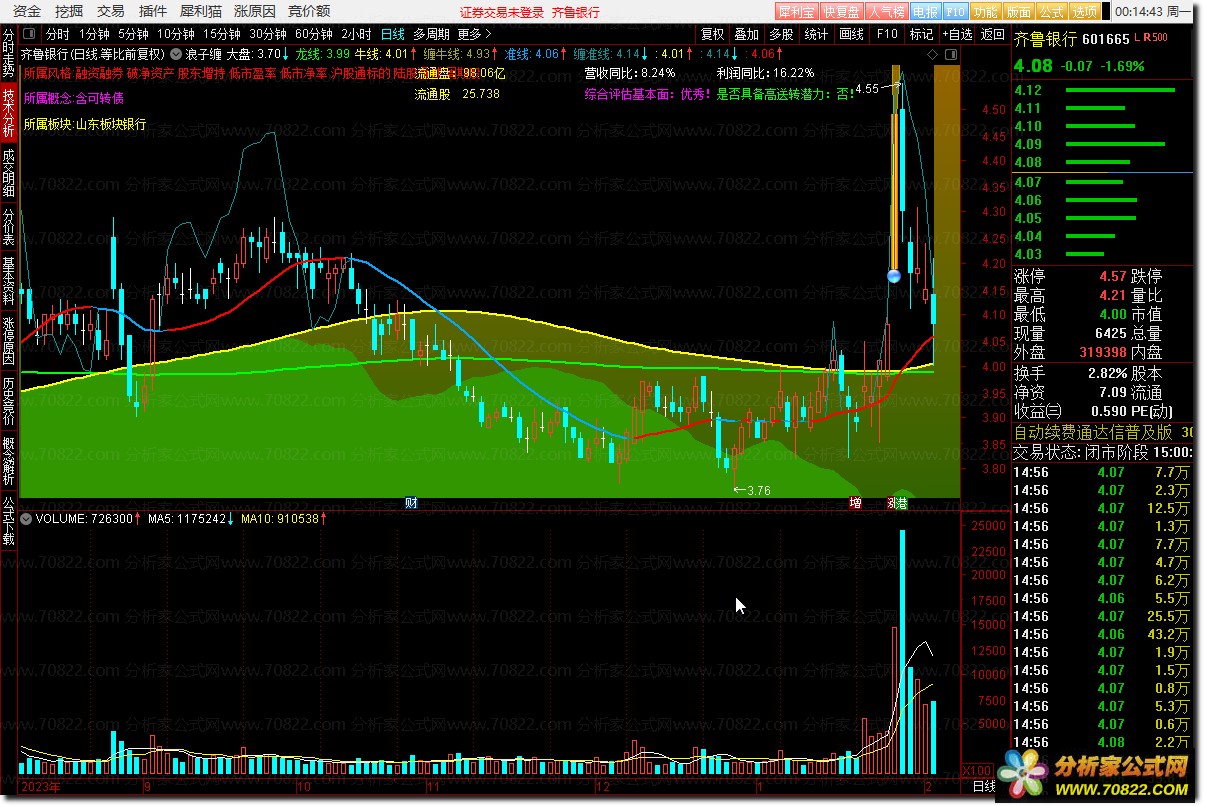Open the 功能 title bar button
This screenshot has width=1205, height=806.
(985, 12)
